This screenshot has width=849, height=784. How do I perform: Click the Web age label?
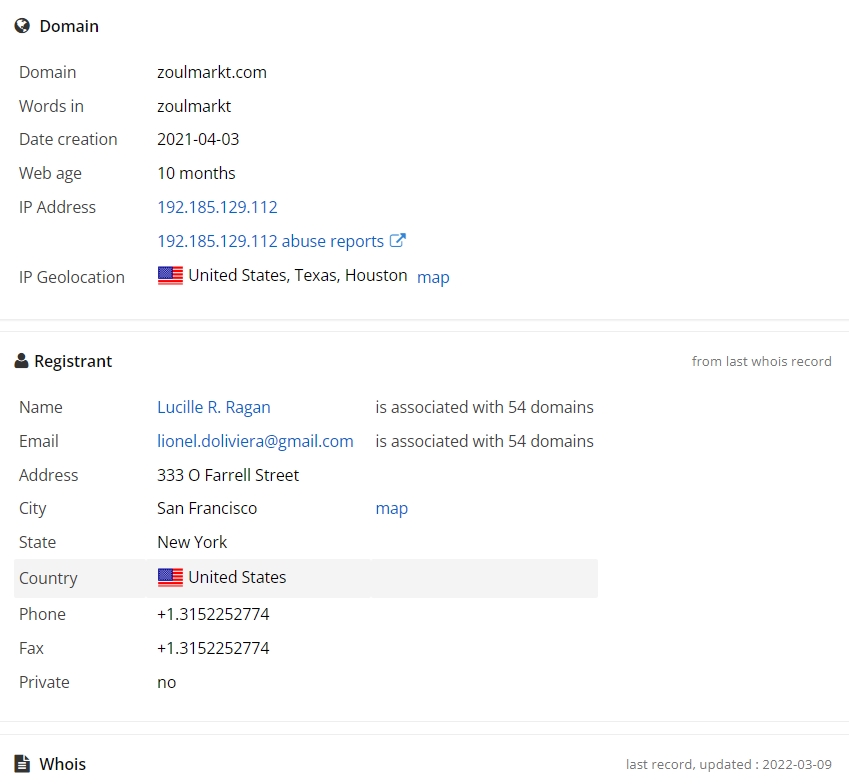pos(50,173)
